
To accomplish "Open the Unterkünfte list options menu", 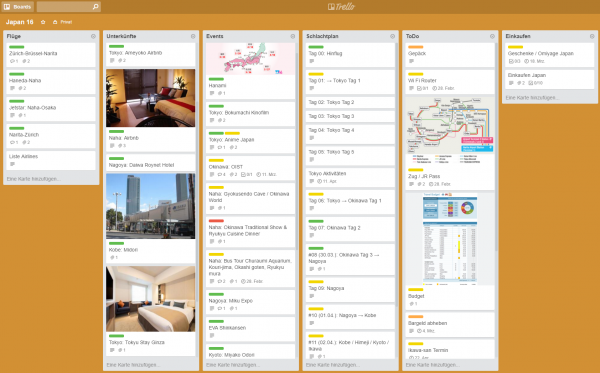I will click(x=193, y=36).
